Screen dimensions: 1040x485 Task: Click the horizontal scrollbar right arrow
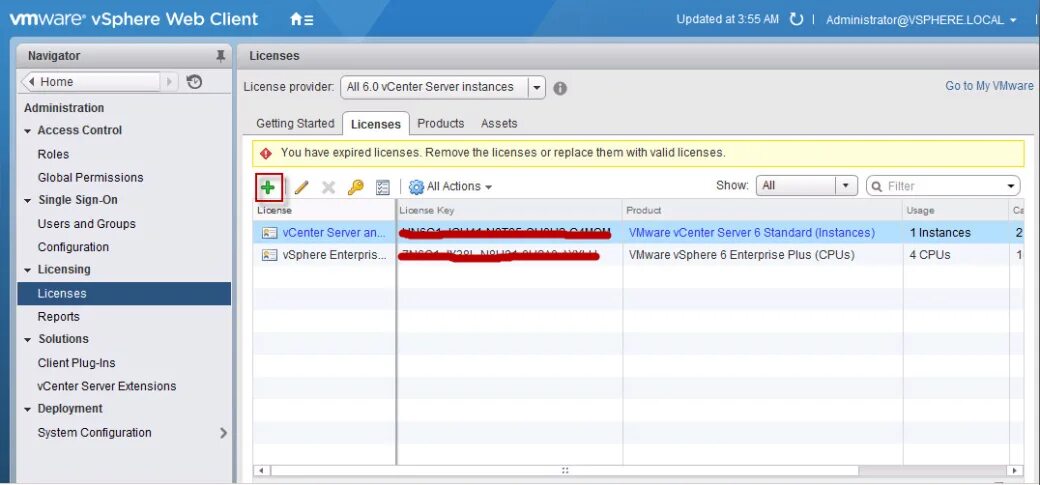1013,470
